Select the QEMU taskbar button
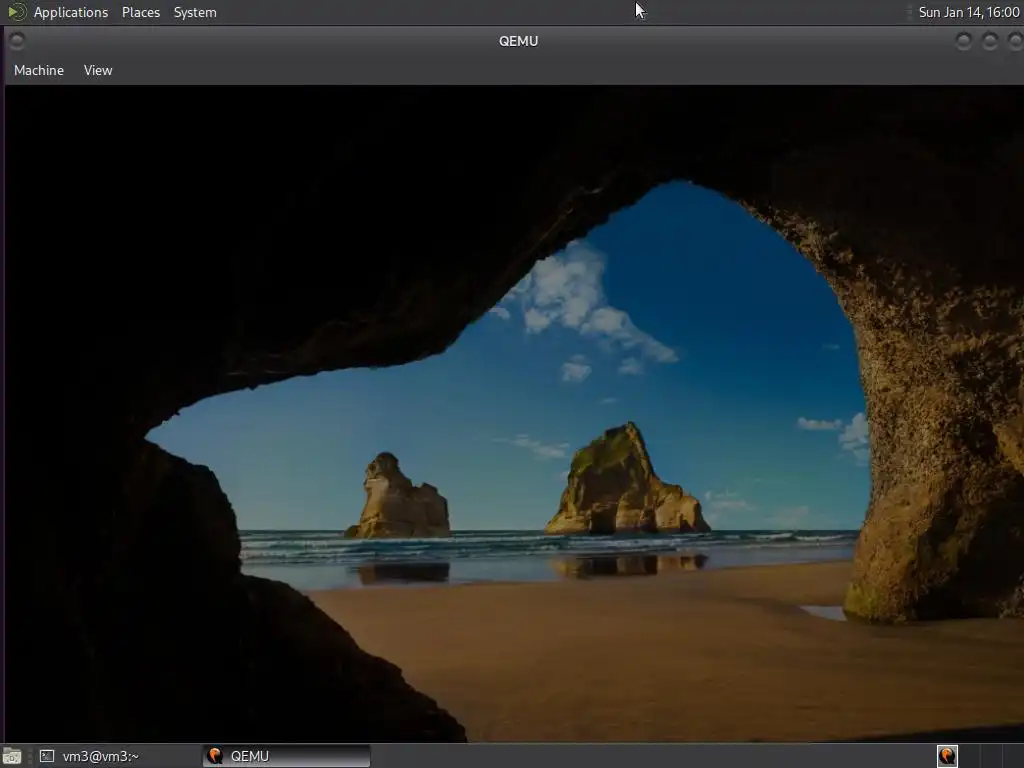 pos(286,756)
